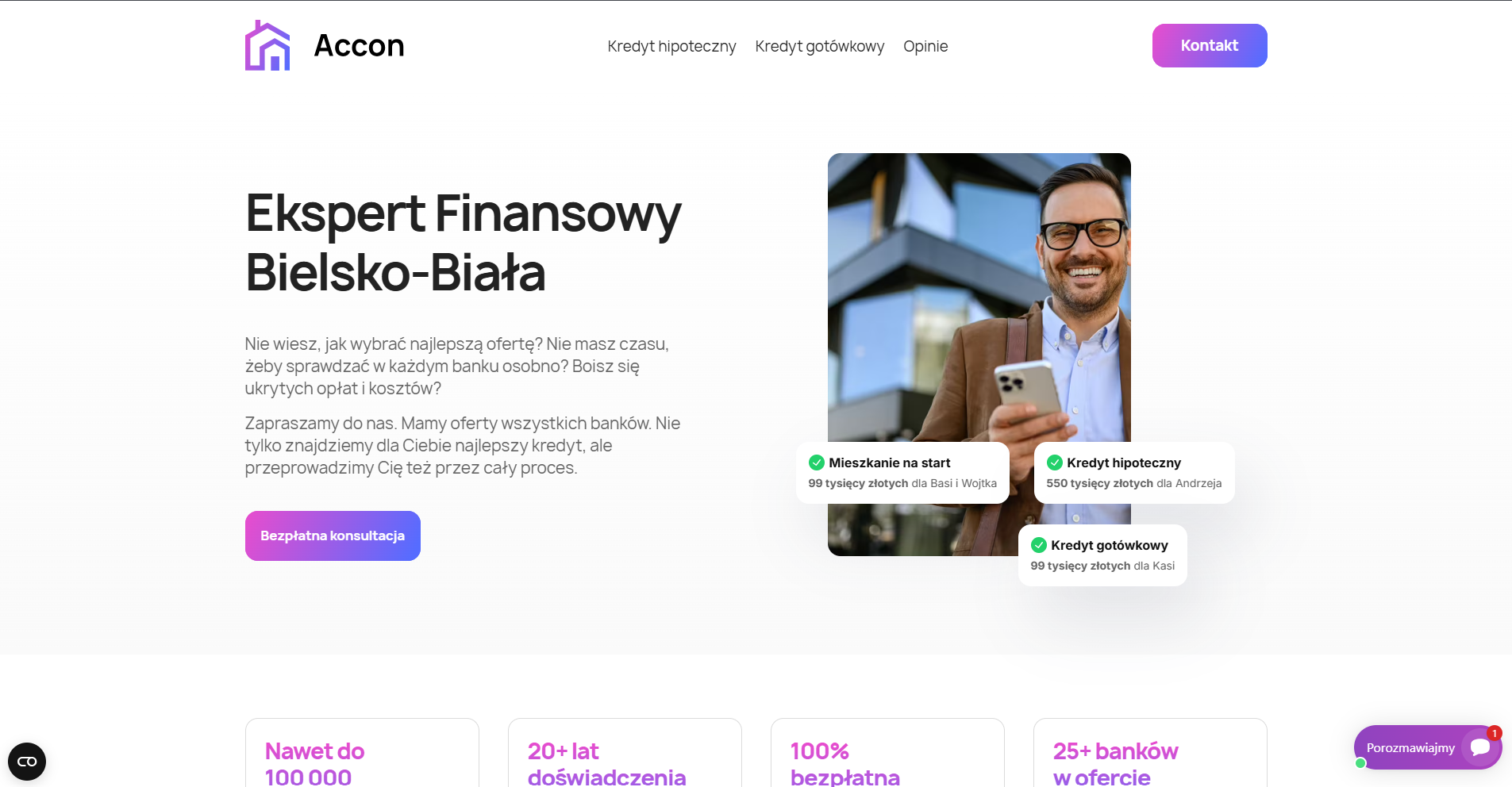Click Bezpłatna konsultacja button
The width and height of the screenshot is (1512, 787).
pyautogui.click(x=333, y=536)
